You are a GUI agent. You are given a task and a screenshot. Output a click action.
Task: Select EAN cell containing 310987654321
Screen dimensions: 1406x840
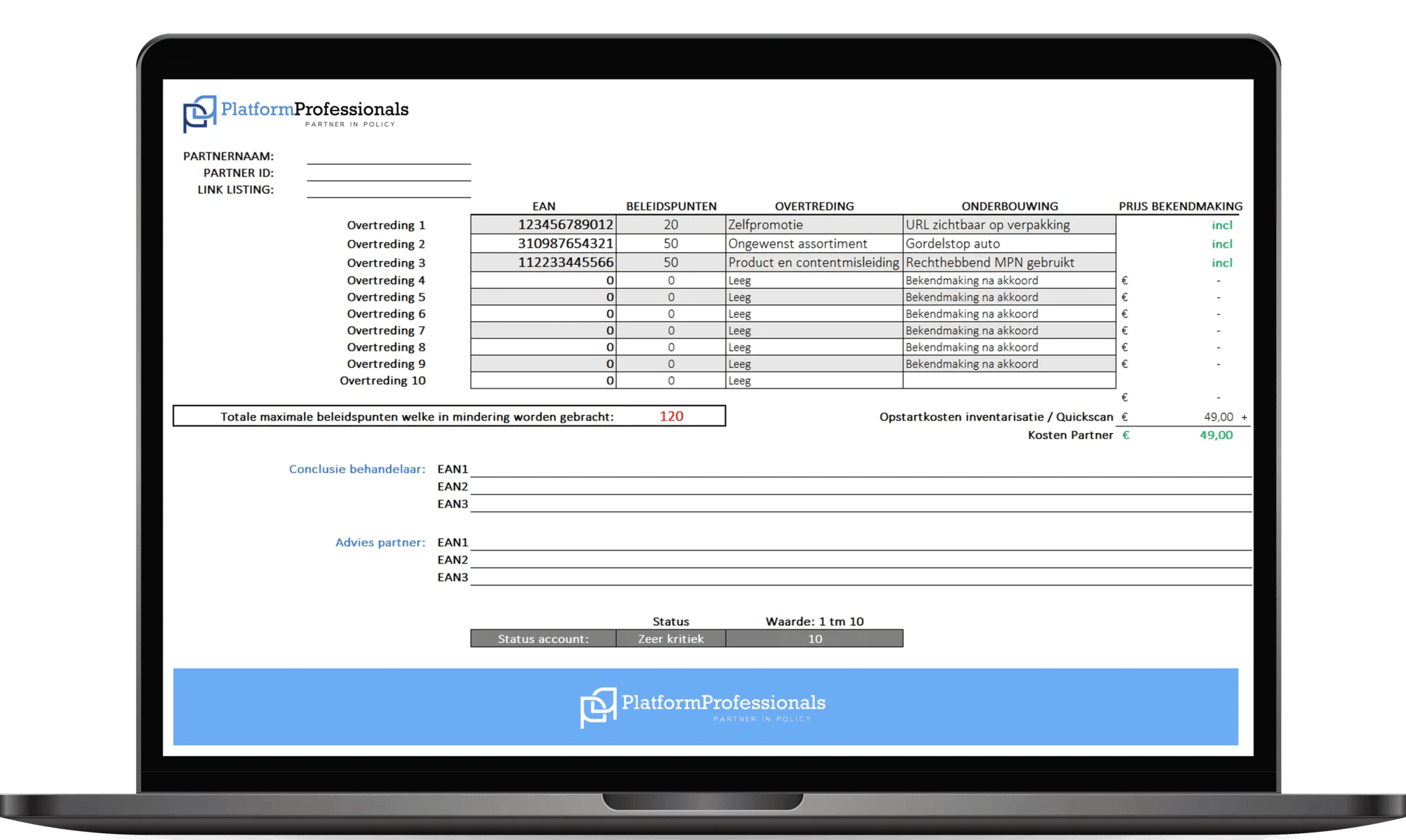pyautogui.click(x=543, y=244)
